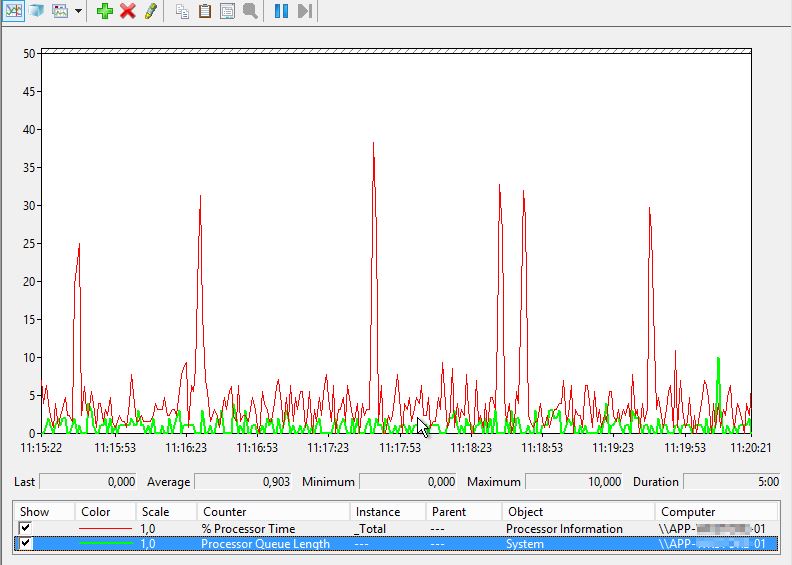Click the Change Graph Type icon

point(60,11)
